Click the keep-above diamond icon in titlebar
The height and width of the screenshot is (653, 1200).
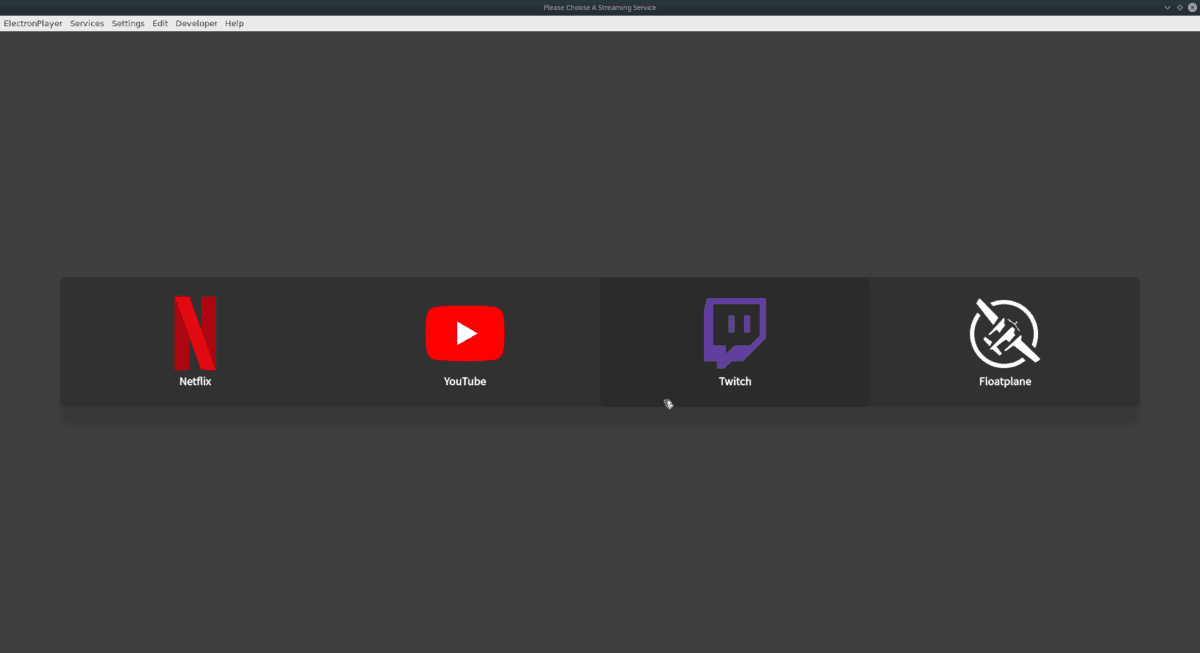[1179, 7]
